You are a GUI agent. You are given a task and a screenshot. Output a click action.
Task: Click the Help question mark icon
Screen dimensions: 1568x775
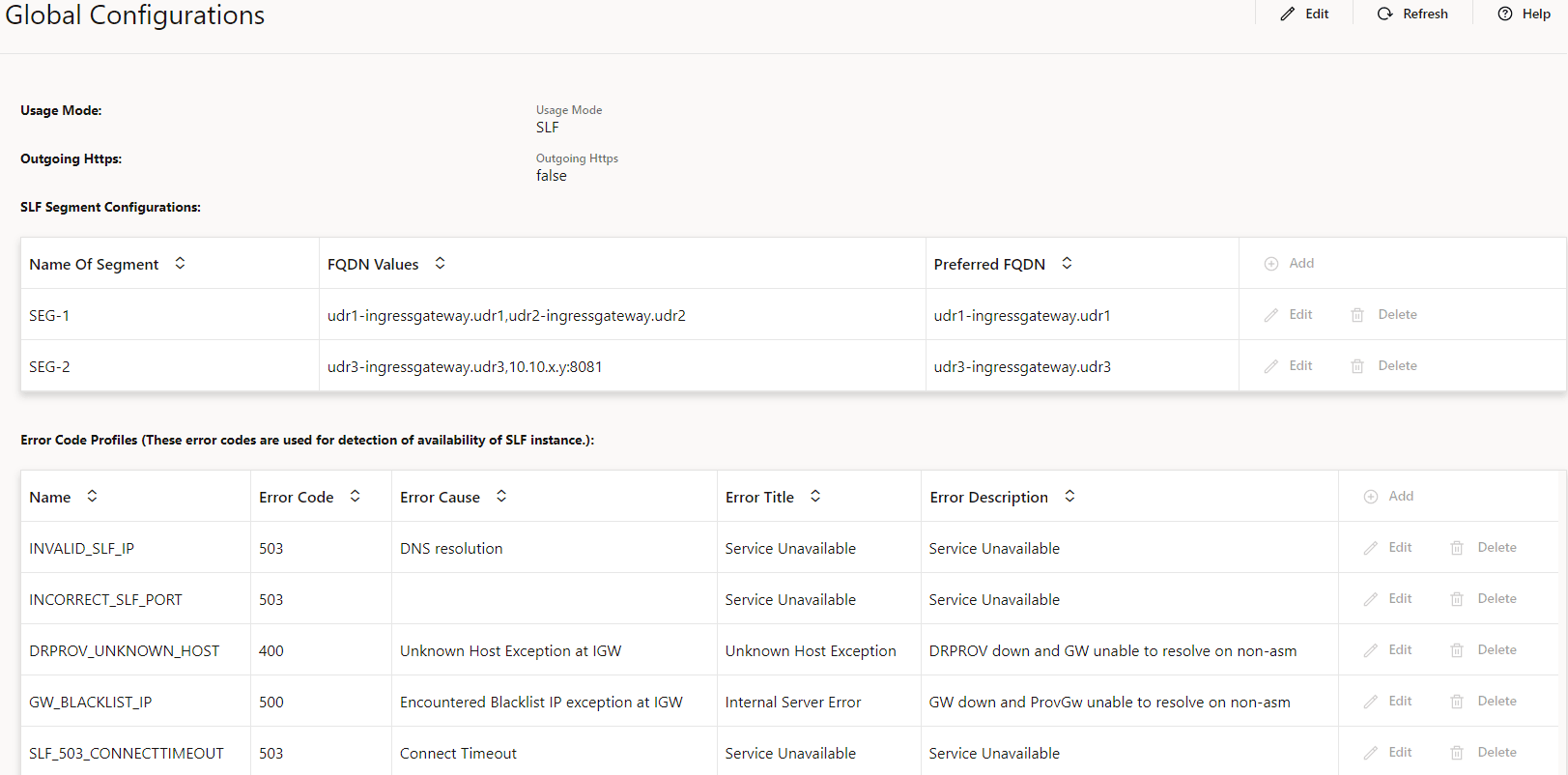point(1505,14)
